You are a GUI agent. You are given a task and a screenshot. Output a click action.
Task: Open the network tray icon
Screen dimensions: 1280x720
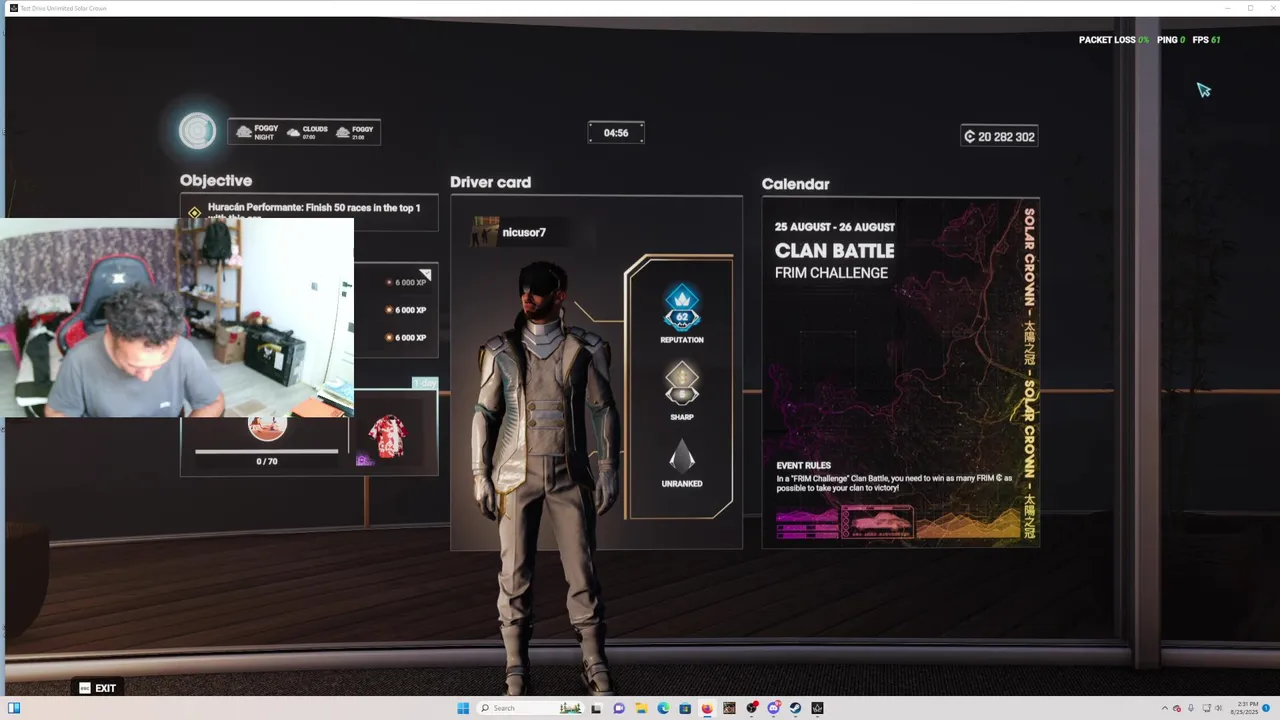[1207, 708]
